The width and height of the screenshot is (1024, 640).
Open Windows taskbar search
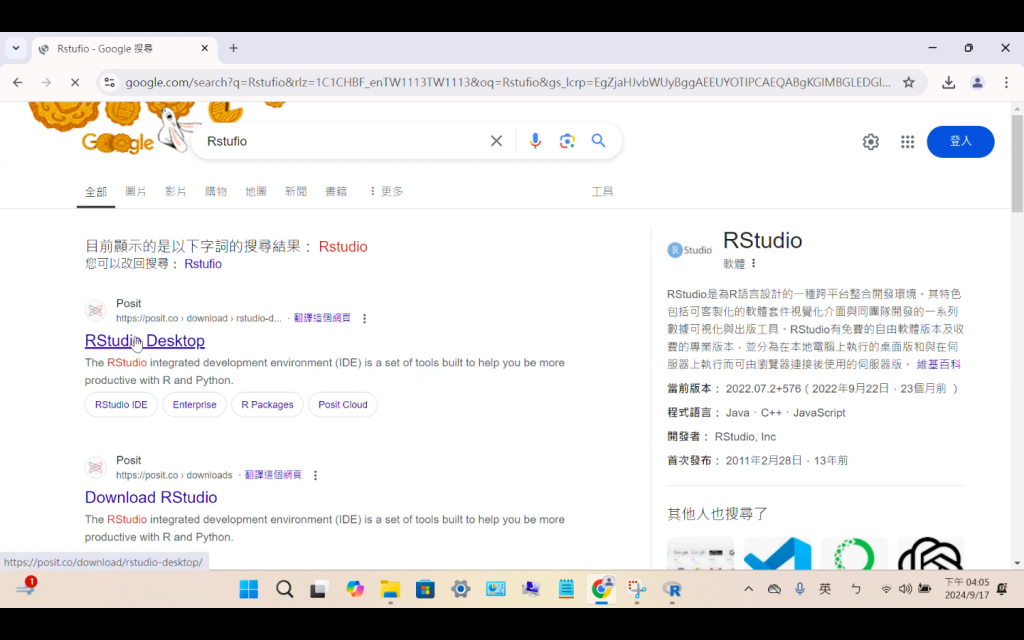tap(284, 589)
